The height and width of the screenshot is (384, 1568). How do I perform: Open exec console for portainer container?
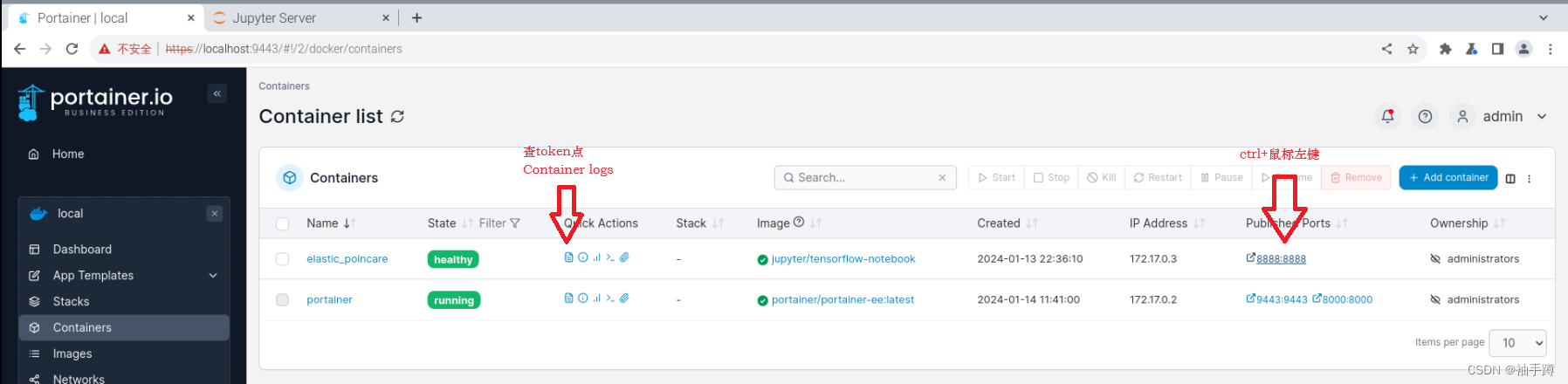coord(610,298)
